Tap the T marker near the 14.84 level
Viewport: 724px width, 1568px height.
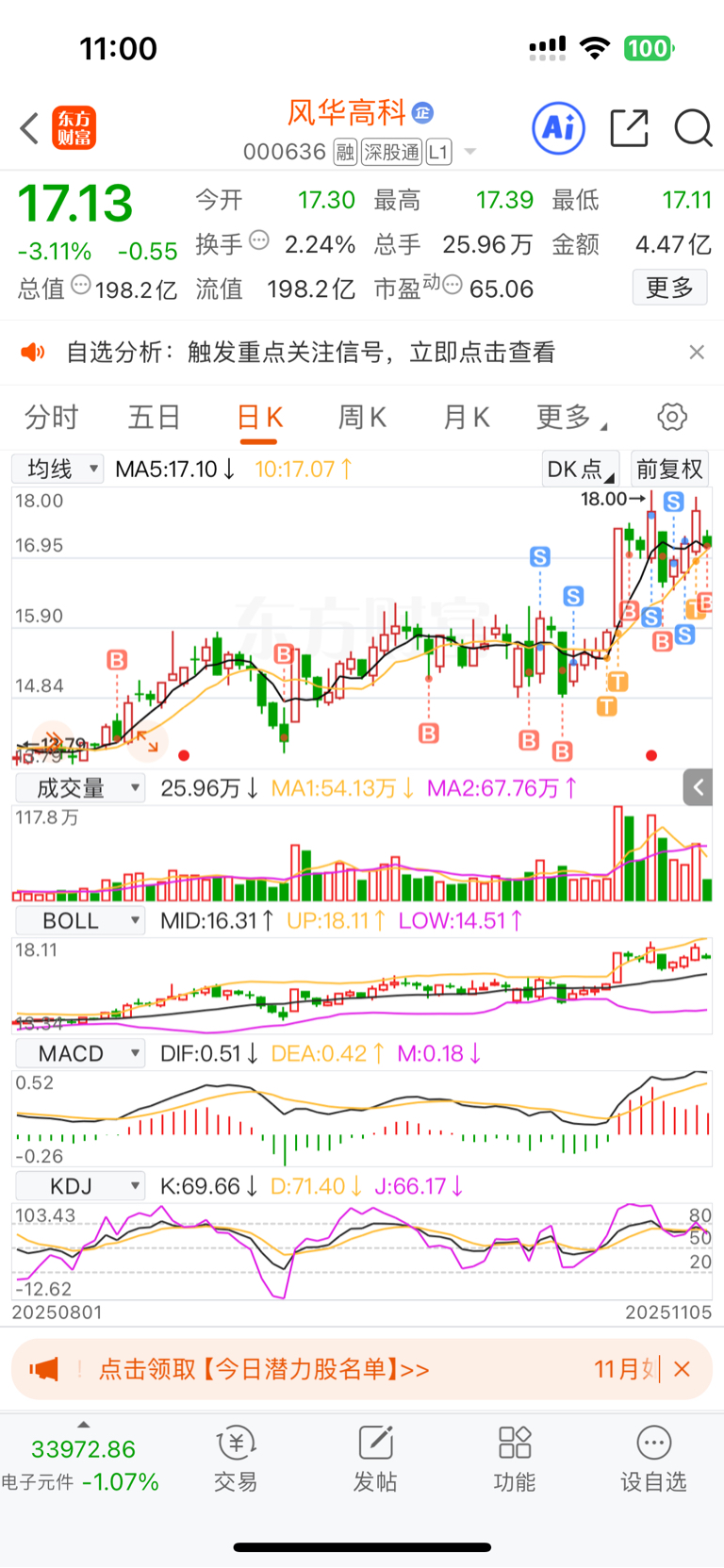point(617,682)
